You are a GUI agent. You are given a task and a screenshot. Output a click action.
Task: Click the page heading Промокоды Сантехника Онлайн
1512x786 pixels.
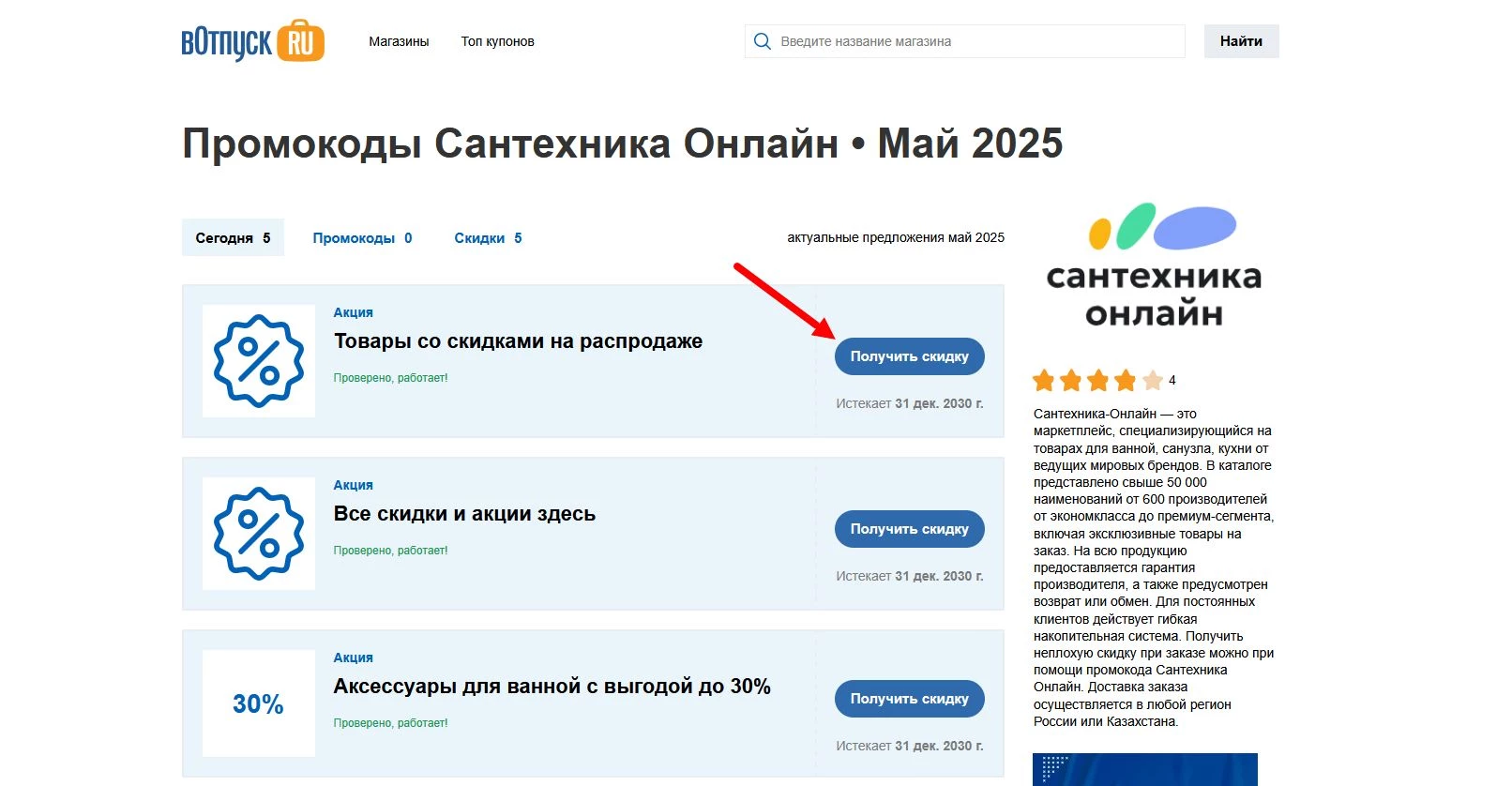coord(623,144)
